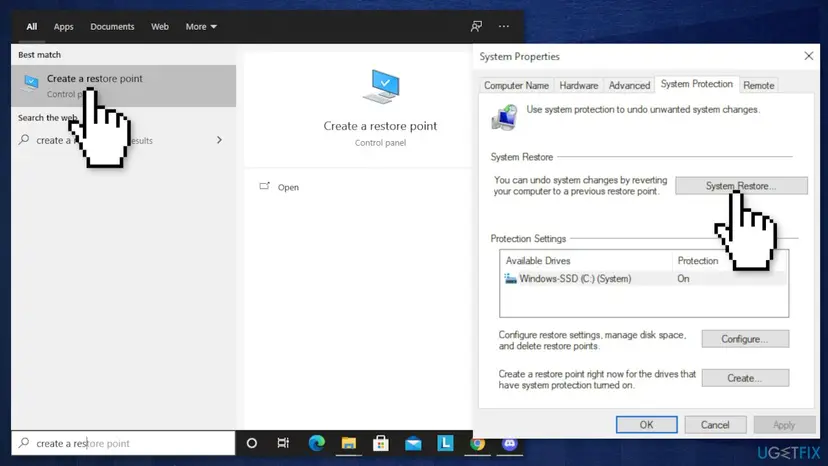This screenshot has width=828, height=466.
Task: Open Cortana circle icon on taskbar
Action: 252,443
